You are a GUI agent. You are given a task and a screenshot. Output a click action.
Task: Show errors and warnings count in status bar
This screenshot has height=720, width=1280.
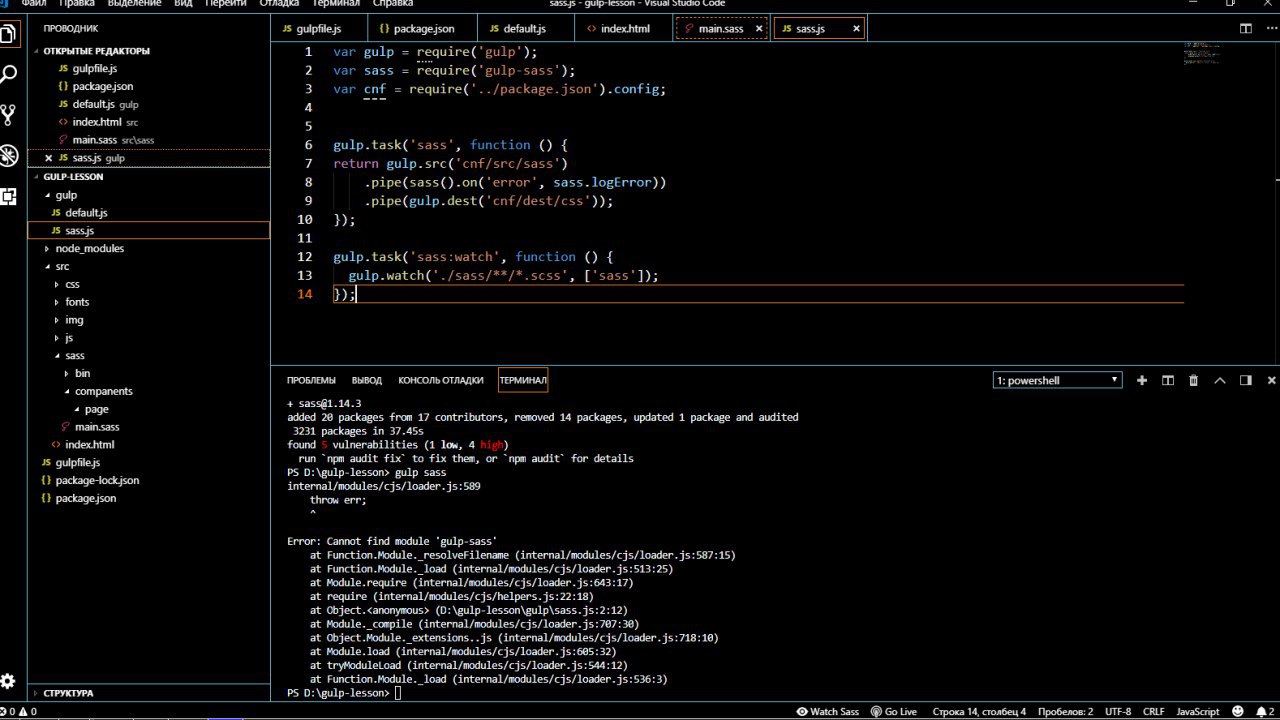click(19, 711)
